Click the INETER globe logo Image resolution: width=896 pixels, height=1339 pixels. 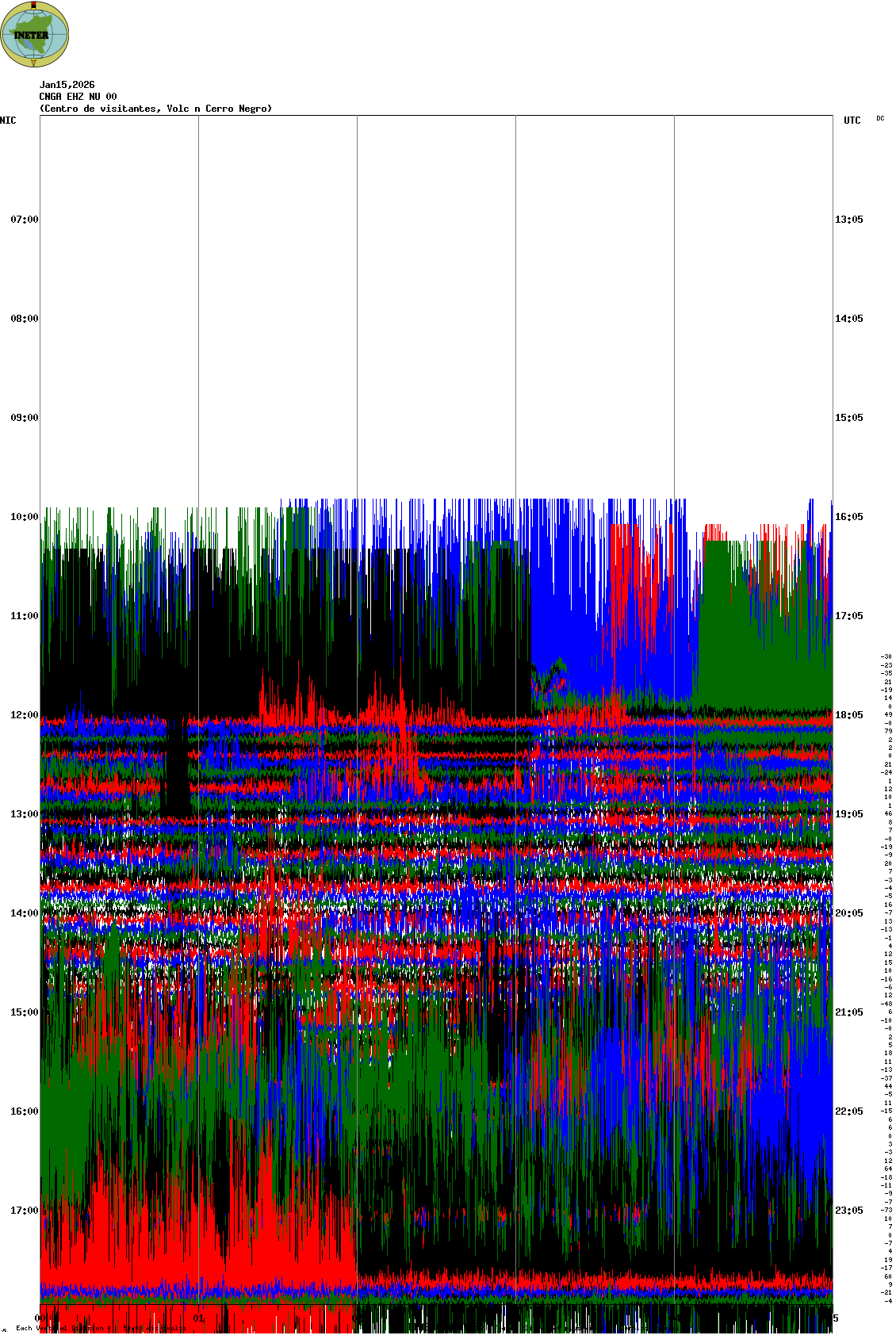coord(35,34)
